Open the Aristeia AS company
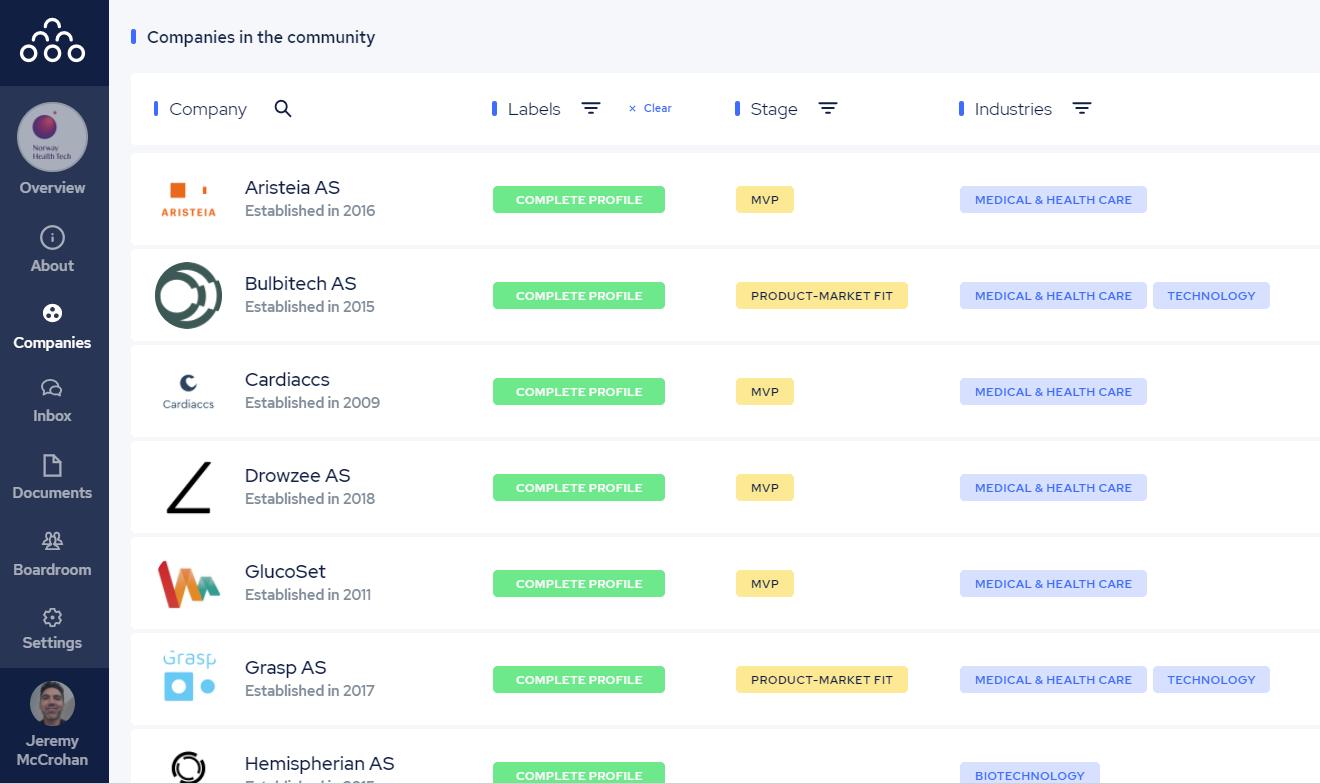The width and height of the screenshot is (1320, 784). (x=292, y=187)
